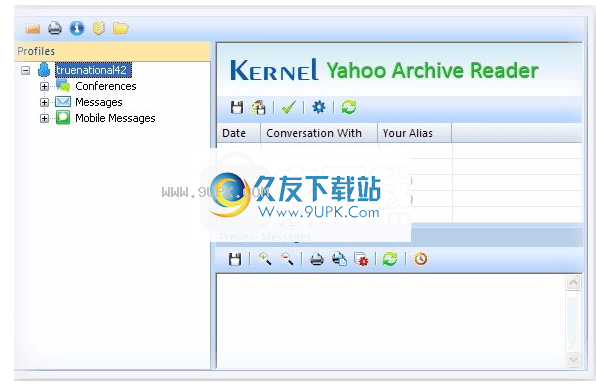
Task: Sort by Your Alias column header
Action: pos(414,133)
